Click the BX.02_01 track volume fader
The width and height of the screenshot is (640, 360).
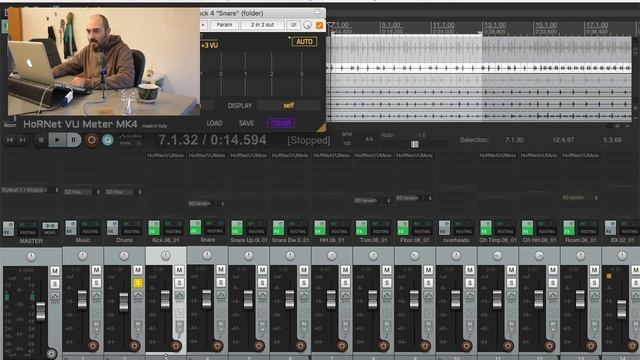[622, 309]
